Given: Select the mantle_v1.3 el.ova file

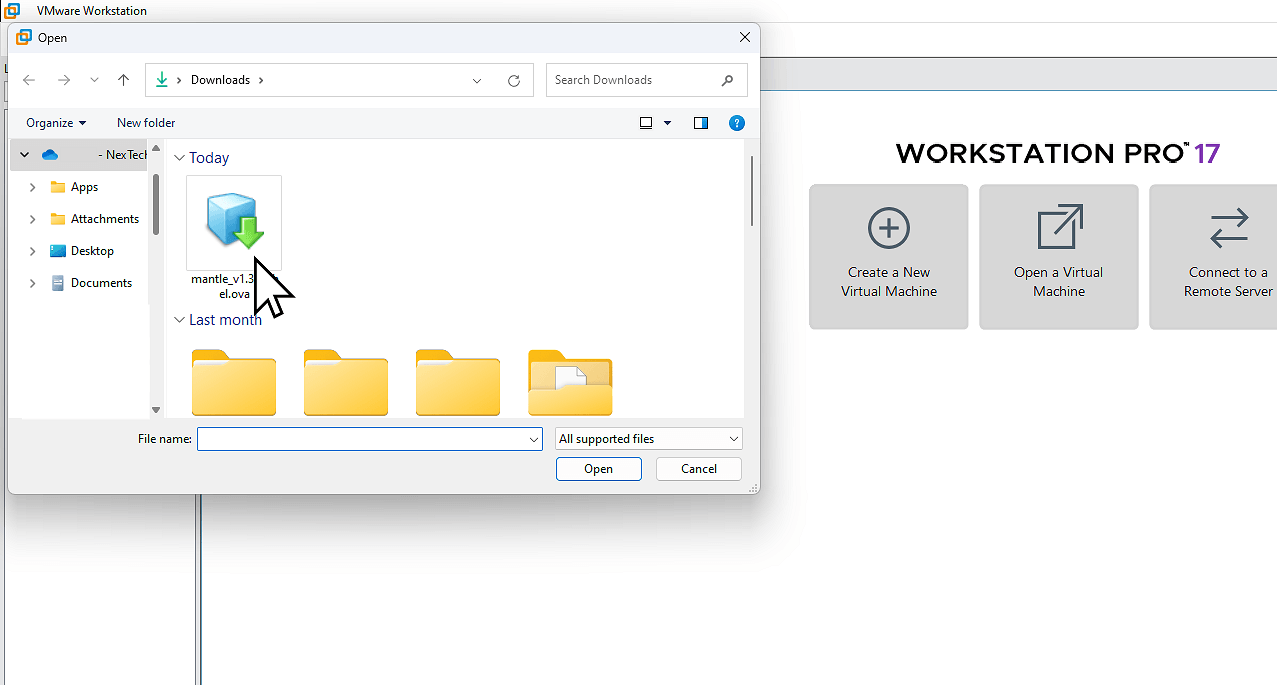Looking at the screenshot, I should coord(233,222).
